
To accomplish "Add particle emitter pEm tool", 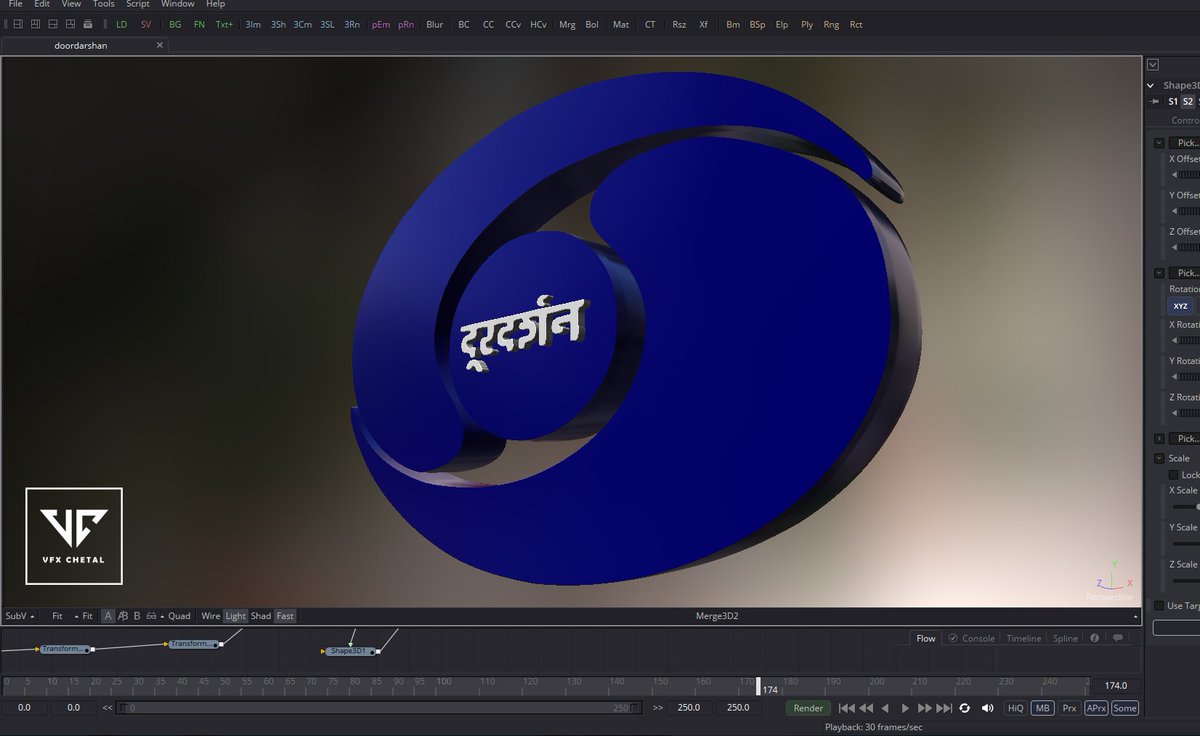I will coord(381,24).
